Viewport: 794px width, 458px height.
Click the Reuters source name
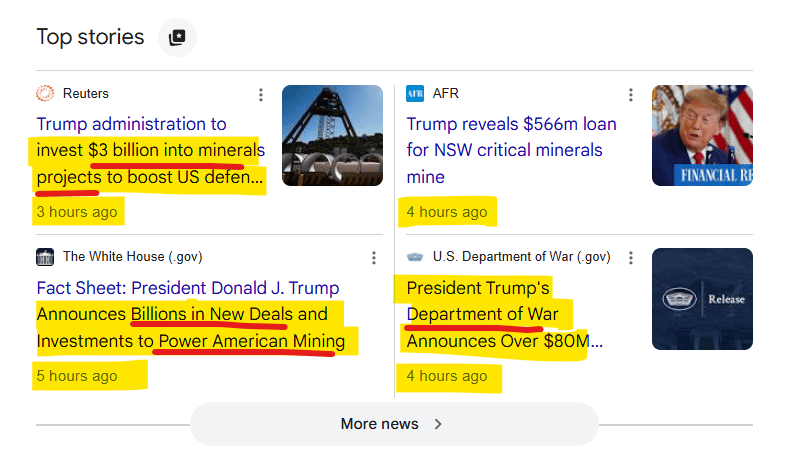tap(86, 94)
